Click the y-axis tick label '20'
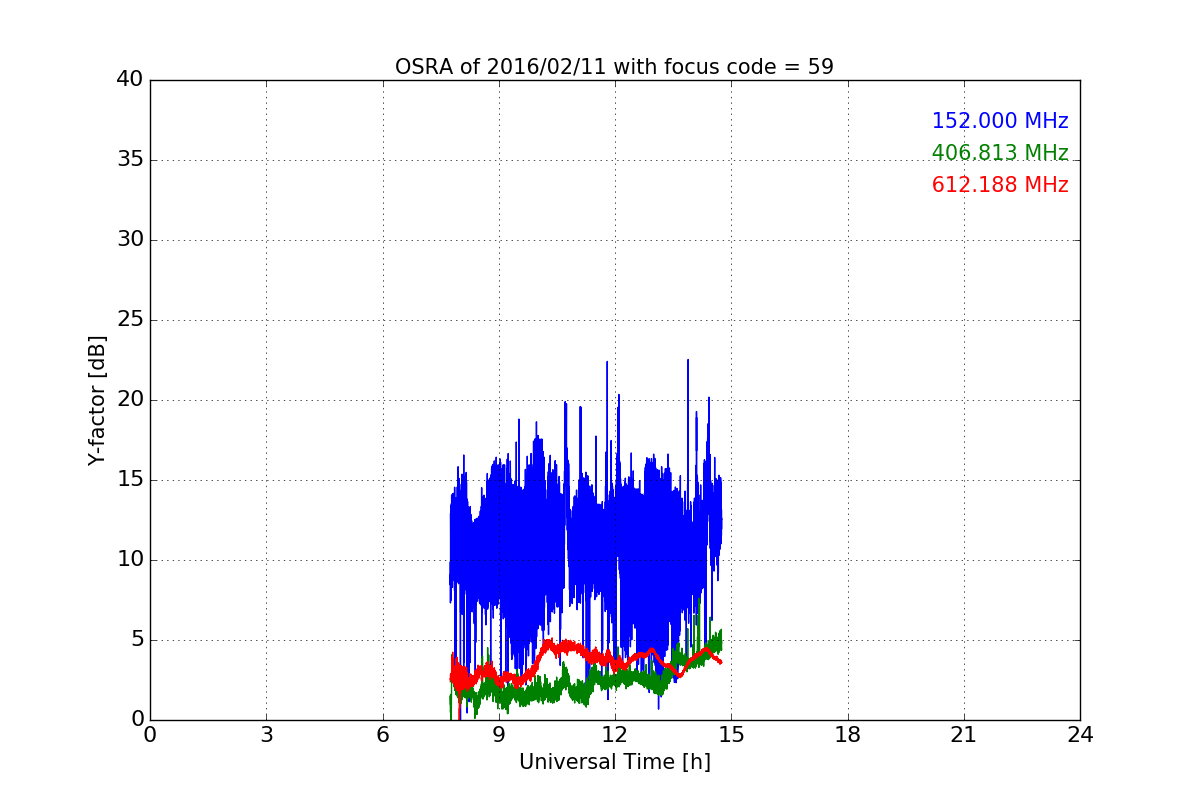Viewport: 1200px width, 800px height. (130, 400)
